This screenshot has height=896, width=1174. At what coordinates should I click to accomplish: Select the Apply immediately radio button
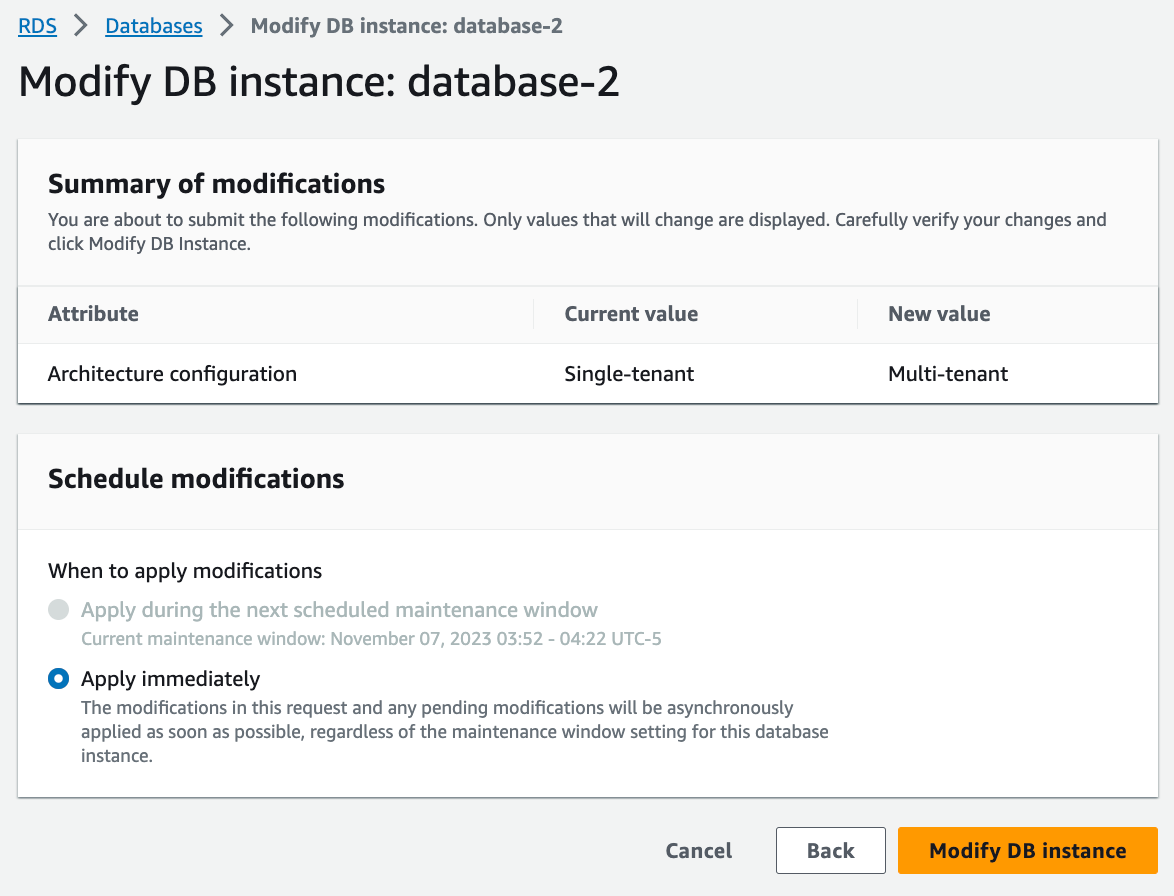(x=59, y=679)
